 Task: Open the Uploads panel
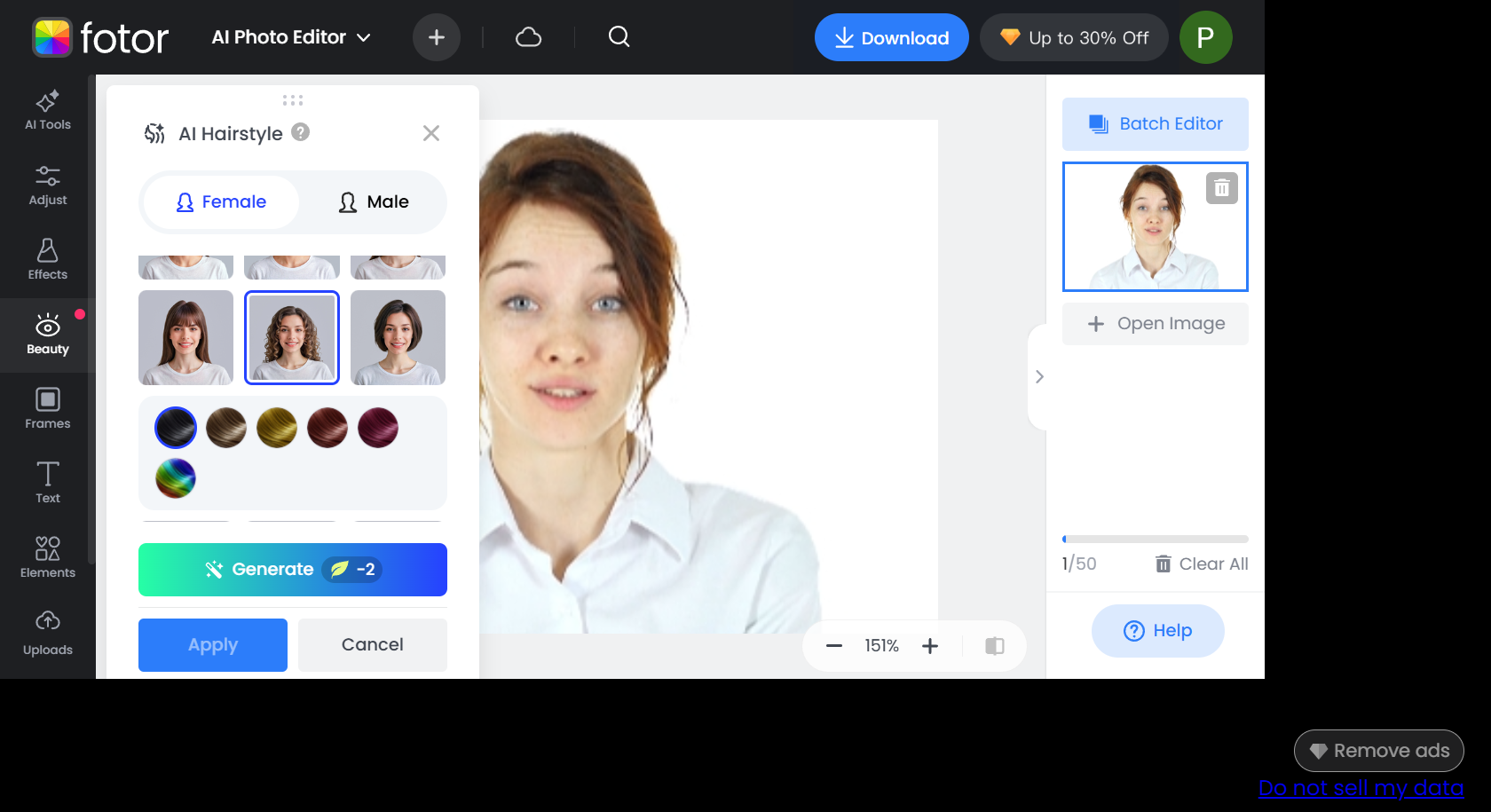click(48, 635)
